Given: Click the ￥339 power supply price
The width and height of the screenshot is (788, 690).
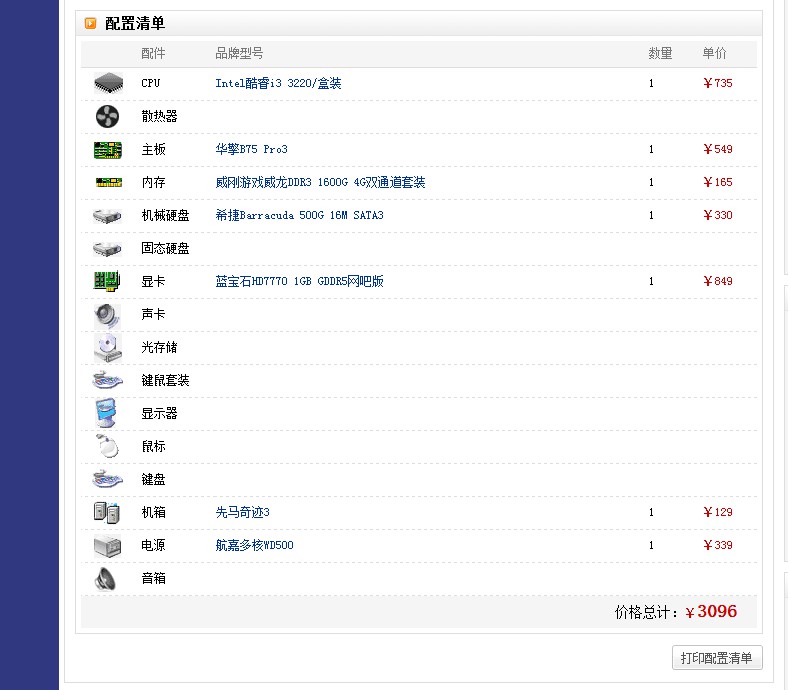Looking at the screenshot, I should 718,545.
